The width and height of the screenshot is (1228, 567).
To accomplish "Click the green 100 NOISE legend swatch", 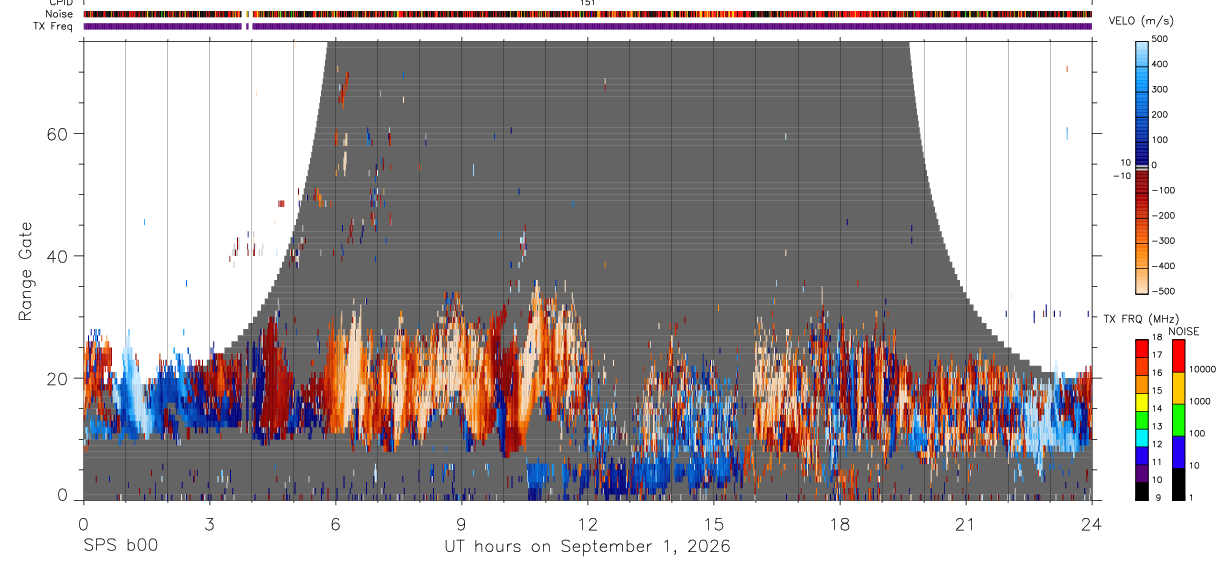I will coord(1176,419).
